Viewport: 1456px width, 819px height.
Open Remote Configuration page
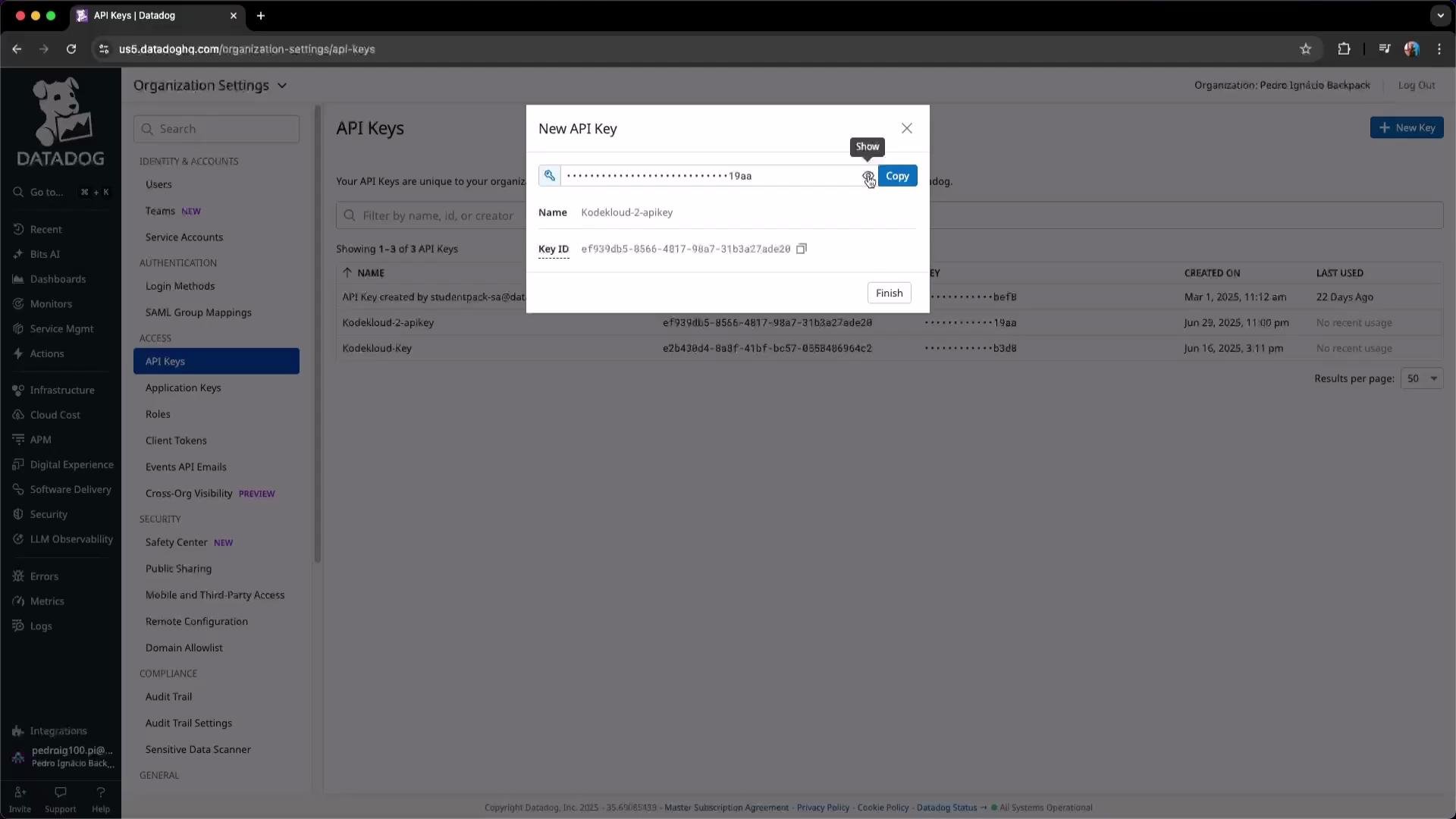[196, 622]
